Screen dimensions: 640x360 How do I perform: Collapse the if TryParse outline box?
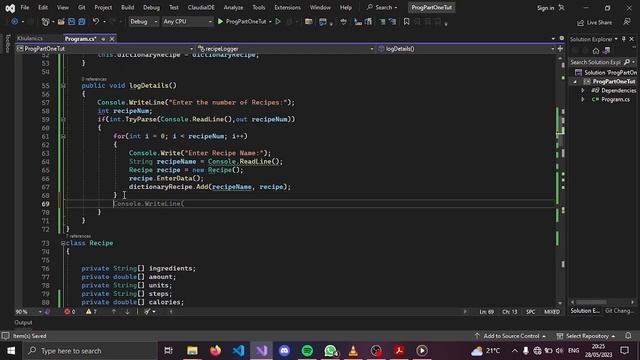(63, 119)
